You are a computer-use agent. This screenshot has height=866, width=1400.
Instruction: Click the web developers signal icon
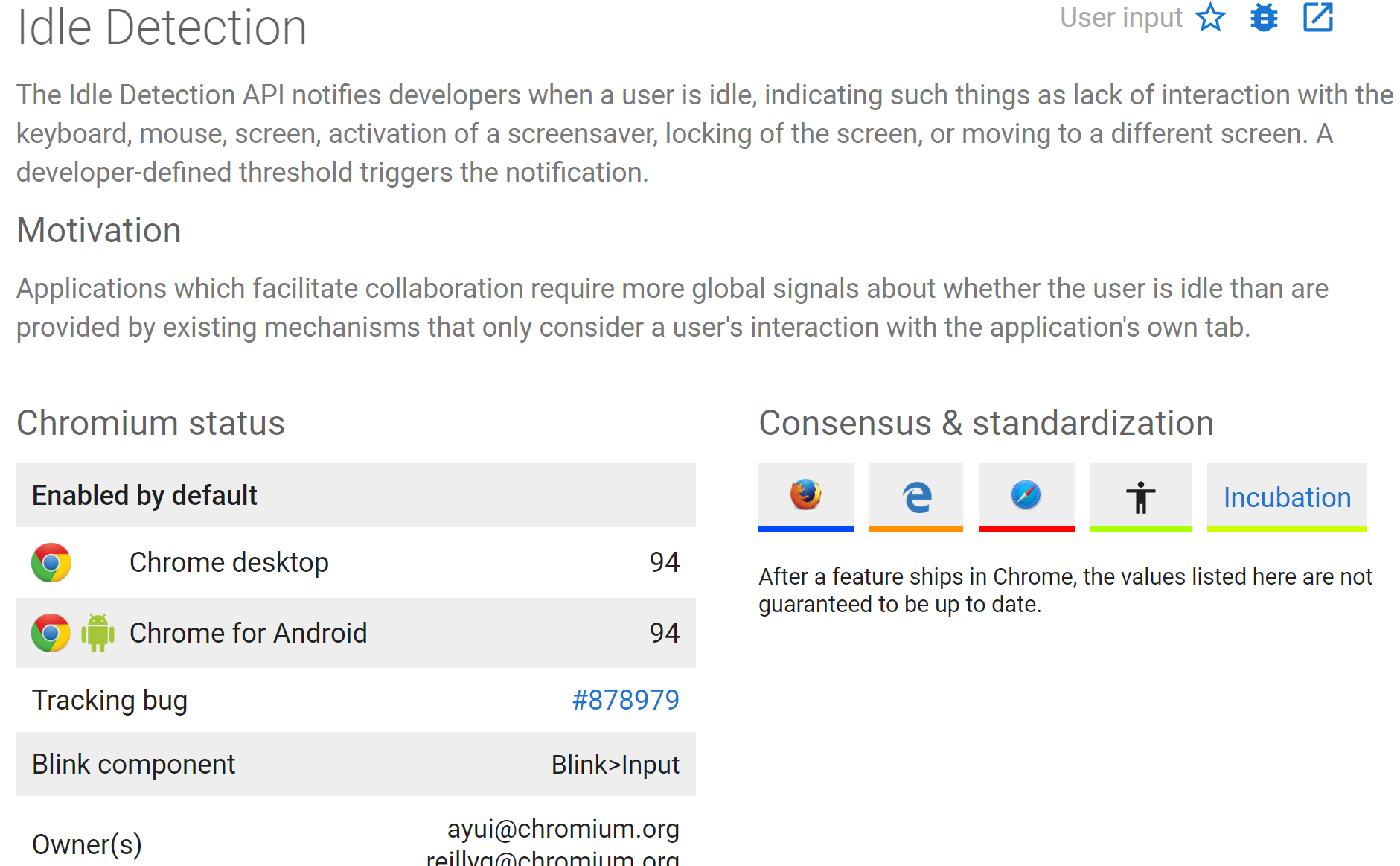point(1140,496)
